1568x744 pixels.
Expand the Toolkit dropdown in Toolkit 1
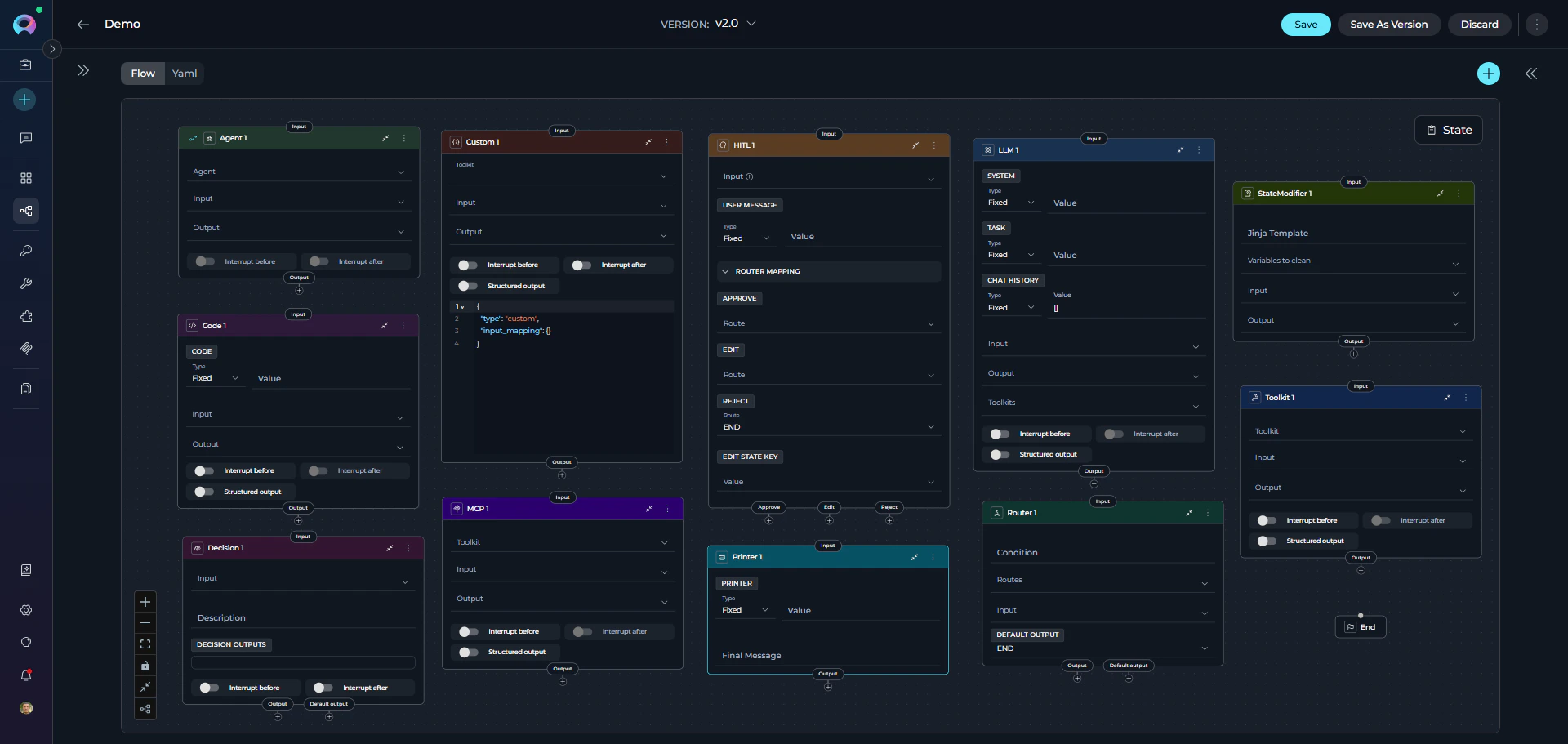tap(1361, 431)
